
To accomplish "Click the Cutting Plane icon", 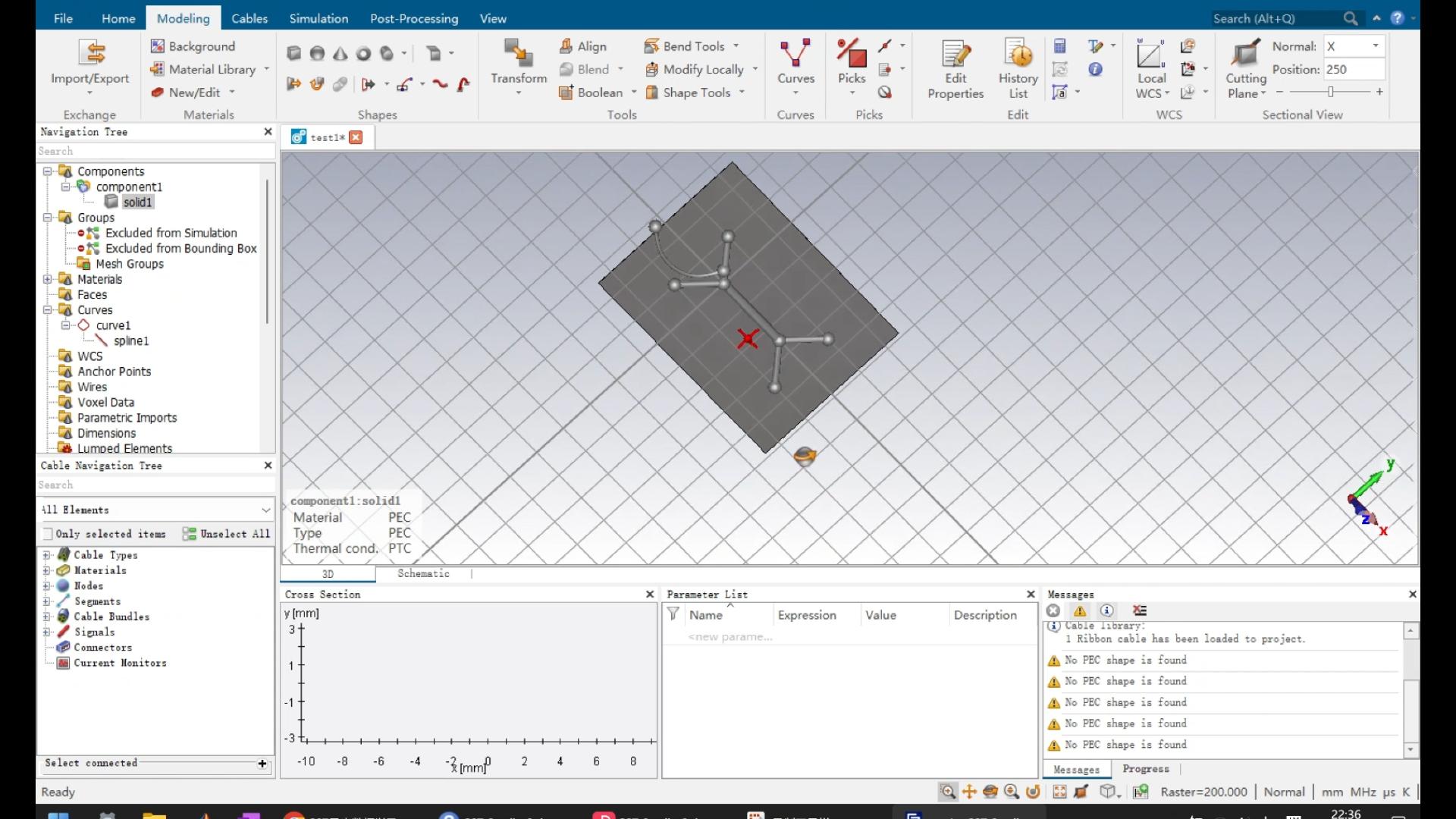I will [1245, 55].
